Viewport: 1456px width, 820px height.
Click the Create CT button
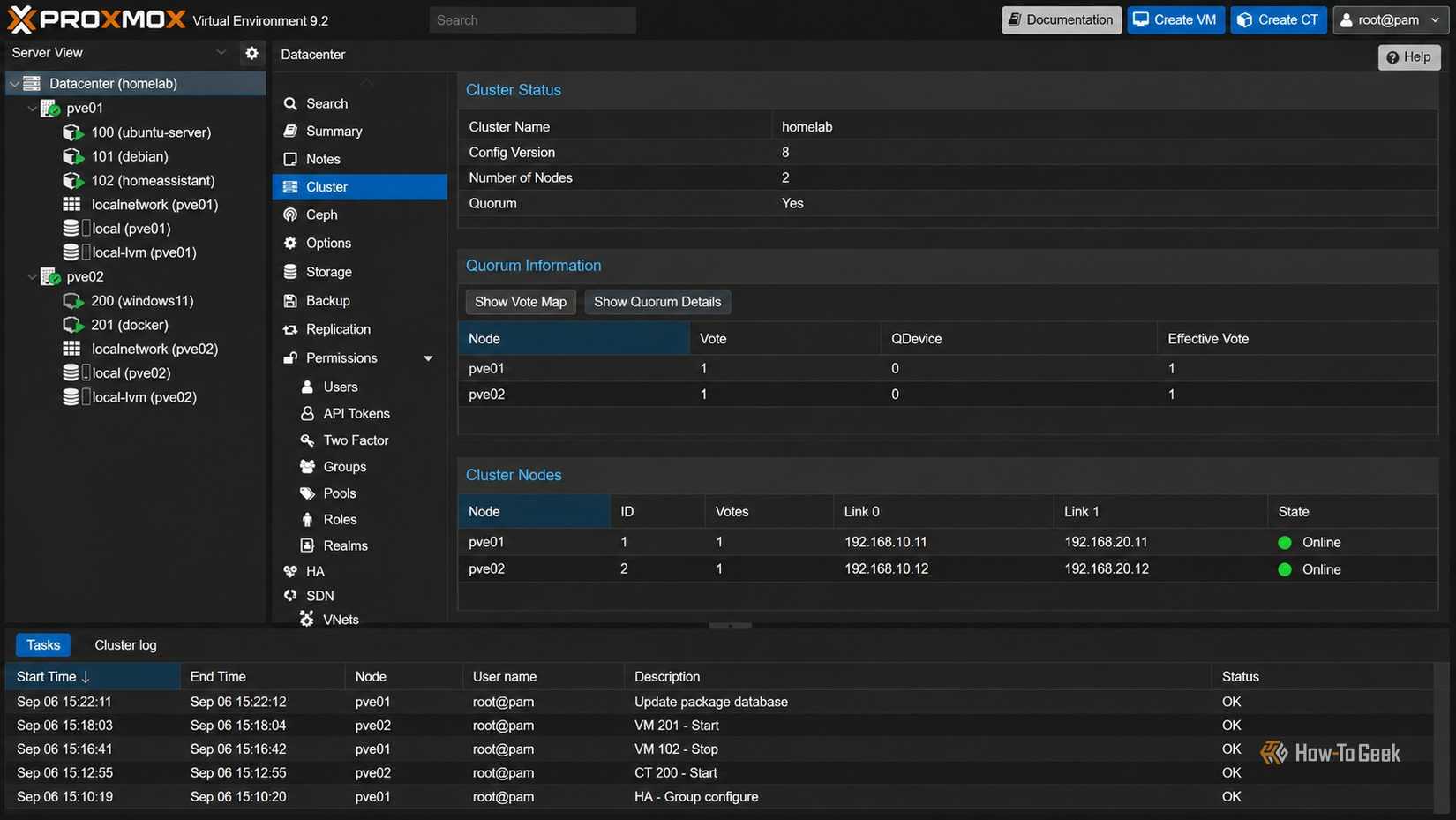click(1279, 19)
